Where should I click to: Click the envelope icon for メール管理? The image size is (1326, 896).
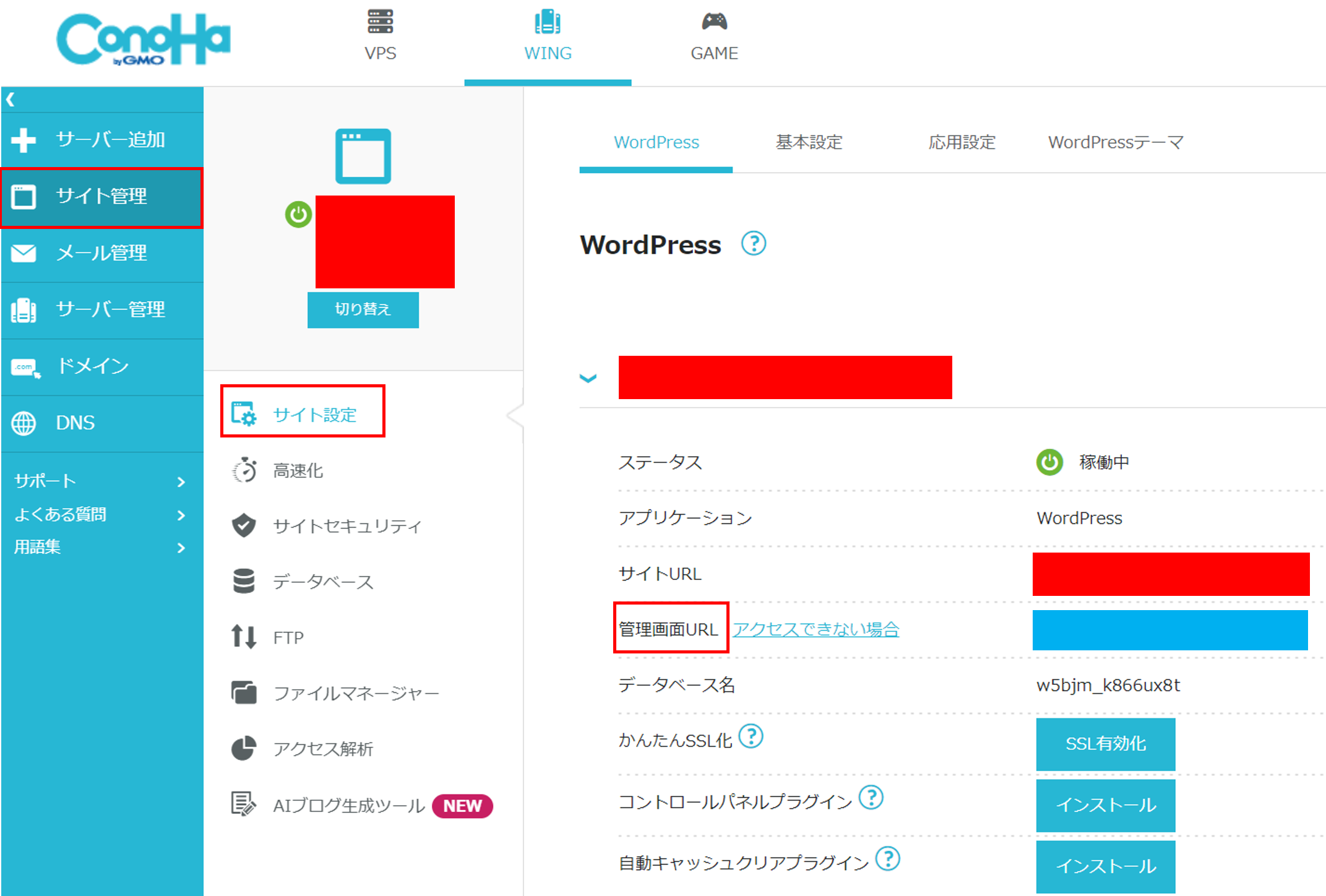point(24,254)
